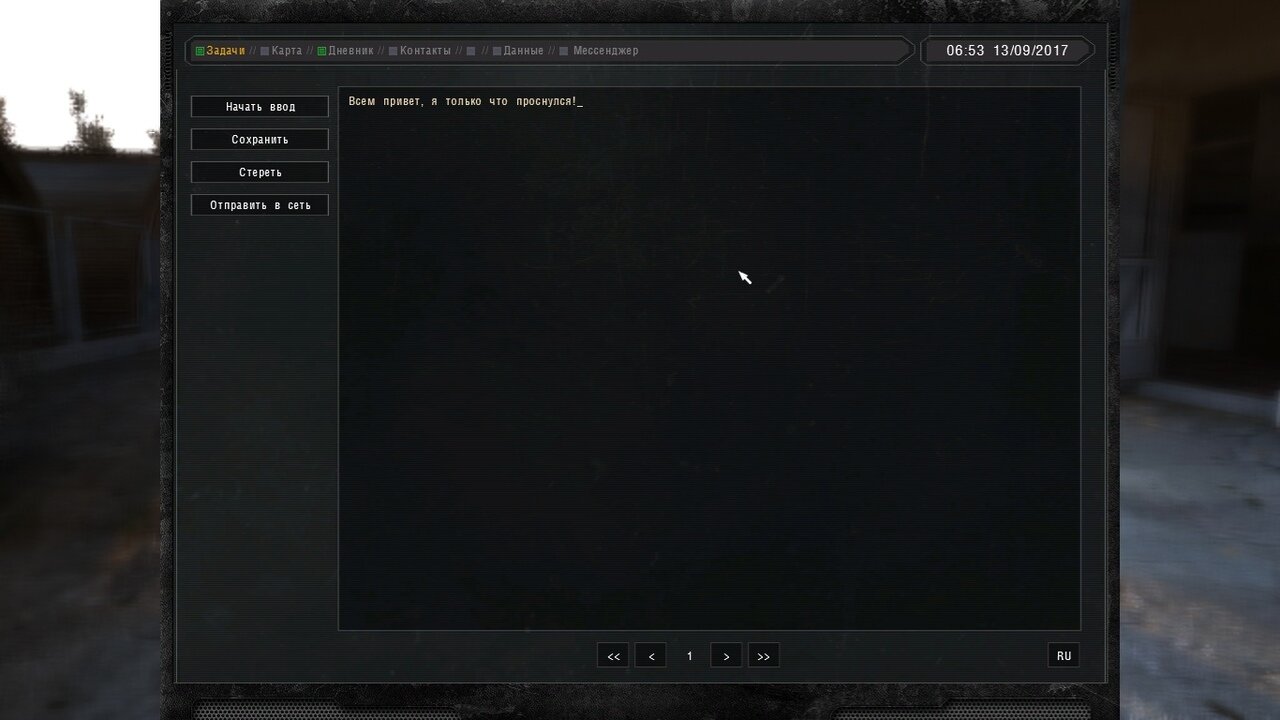
Task: Go to previous page with < button
Action: pos(651,656)
